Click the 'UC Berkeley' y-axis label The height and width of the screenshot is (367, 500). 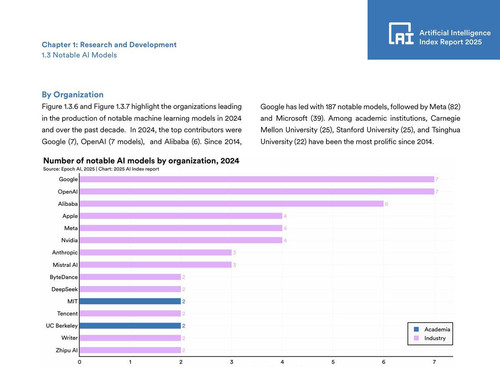coord(62,326)
